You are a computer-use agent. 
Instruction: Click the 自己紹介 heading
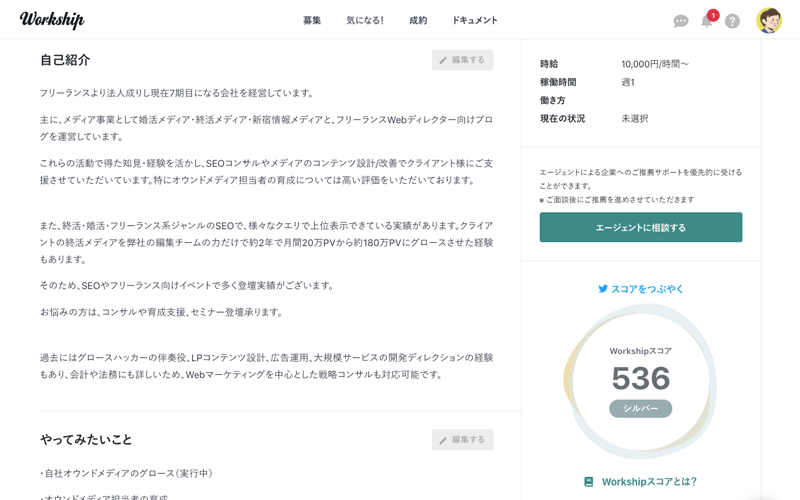click(65, 60)
